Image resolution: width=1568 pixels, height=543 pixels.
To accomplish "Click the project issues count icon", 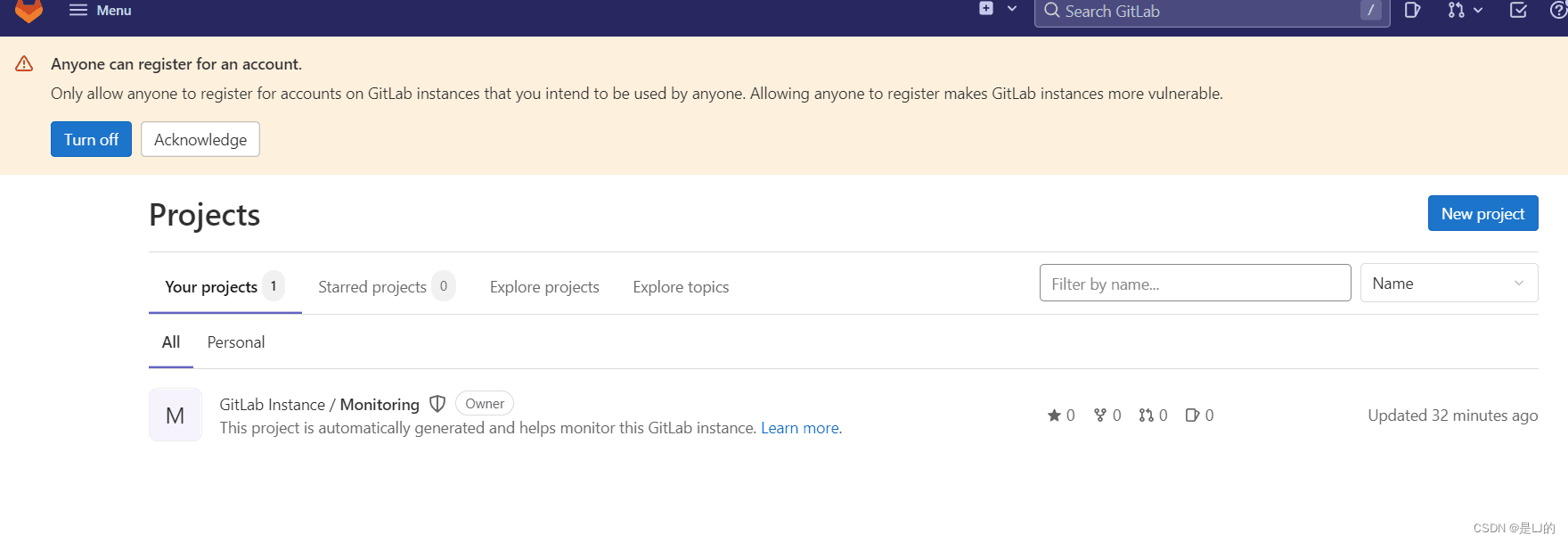I will click(x=1192, y=415).
